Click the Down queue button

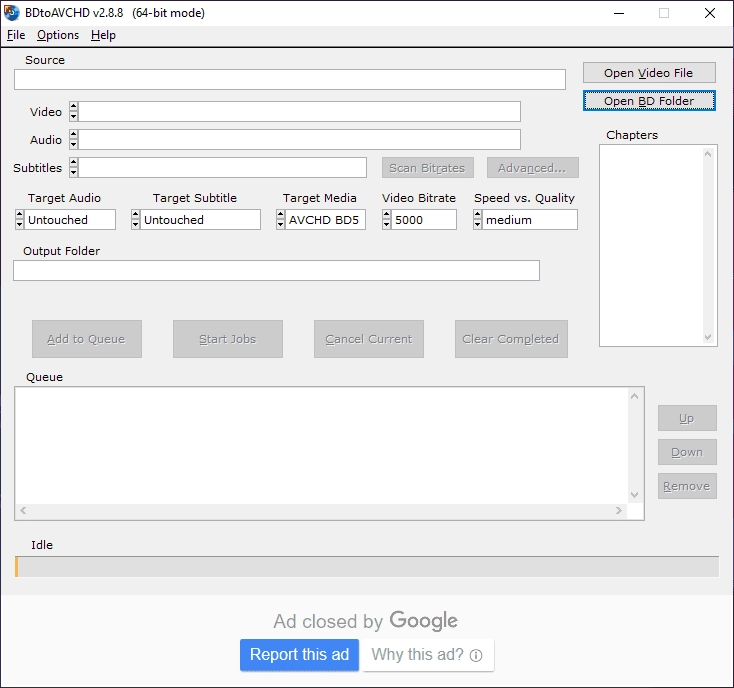pyautogui.click(x=687, y=452)
